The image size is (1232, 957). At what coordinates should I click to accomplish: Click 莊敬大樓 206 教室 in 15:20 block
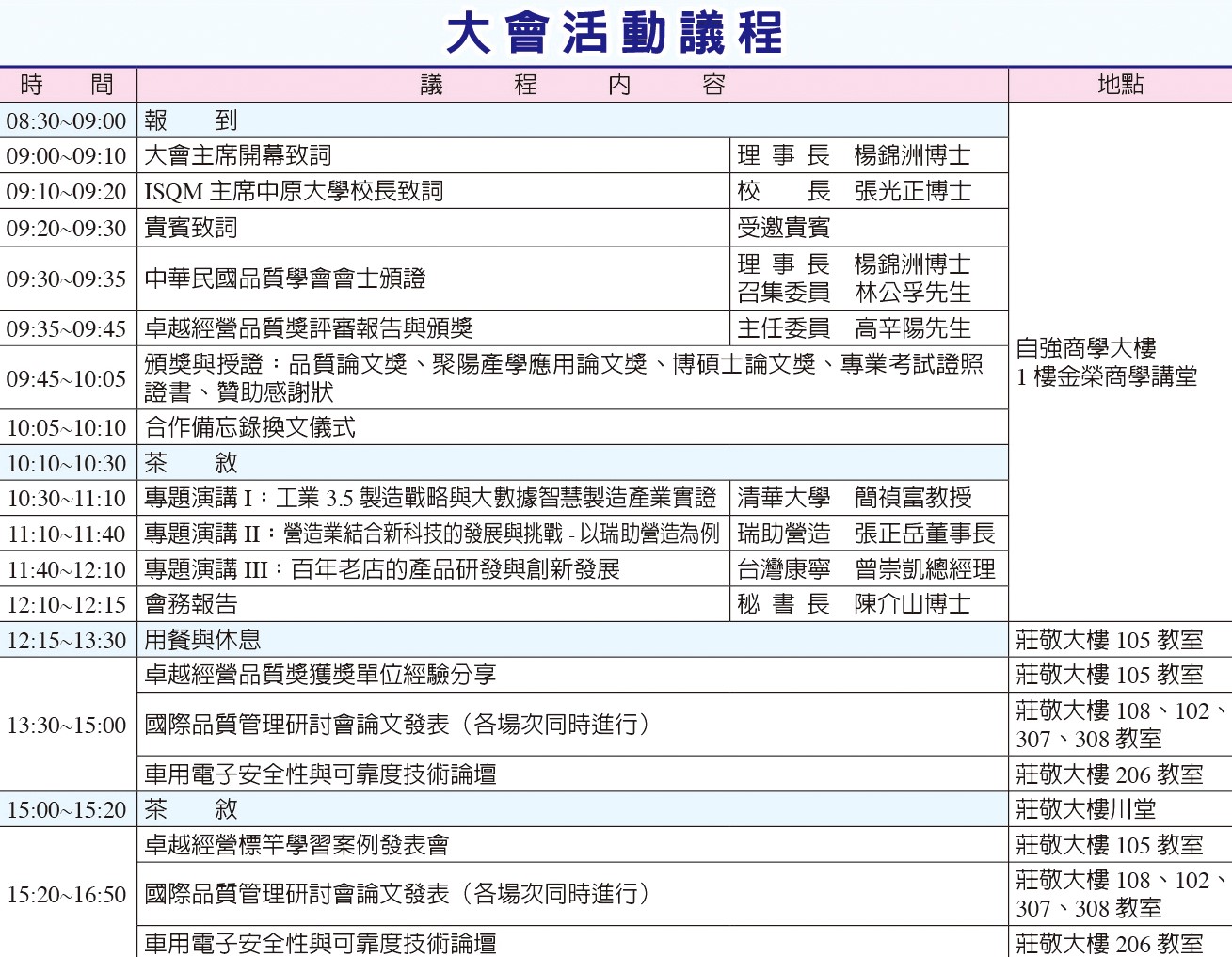click(x=1110, y=943)
